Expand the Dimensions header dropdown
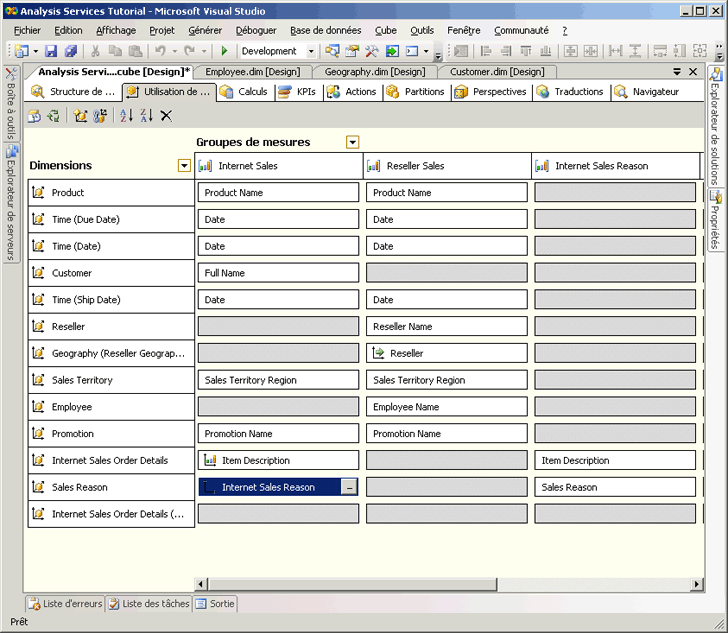Screen dimensions: 728x633 (x=183, y=166)
